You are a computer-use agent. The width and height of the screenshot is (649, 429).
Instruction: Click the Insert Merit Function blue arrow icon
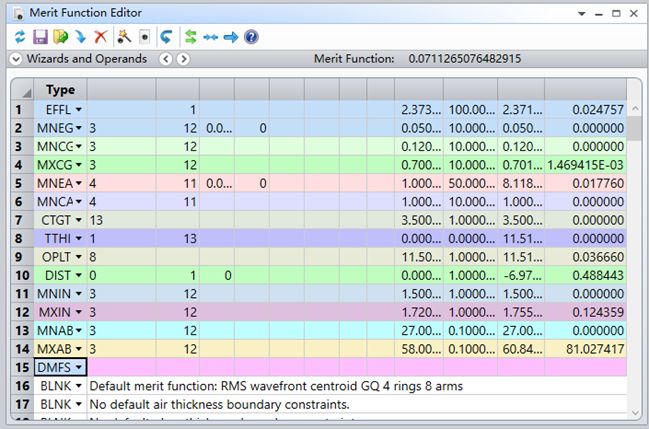point(80,37)
